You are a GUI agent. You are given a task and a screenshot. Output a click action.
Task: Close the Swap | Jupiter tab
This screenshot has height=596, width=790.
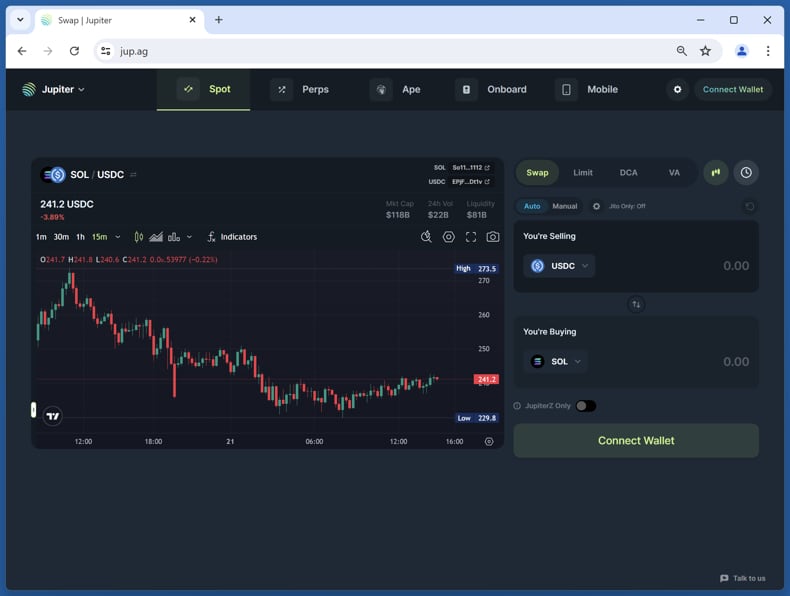192,20
